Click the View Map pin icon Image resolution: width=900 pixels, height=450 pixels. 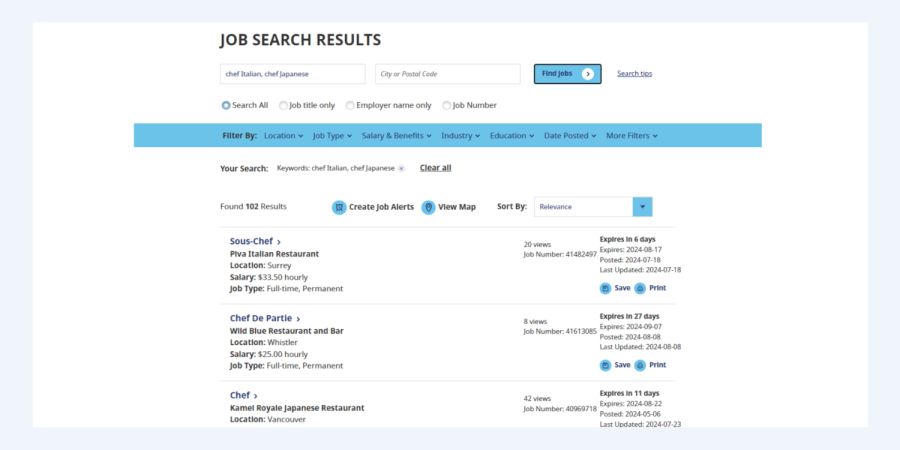coord(428,207)
